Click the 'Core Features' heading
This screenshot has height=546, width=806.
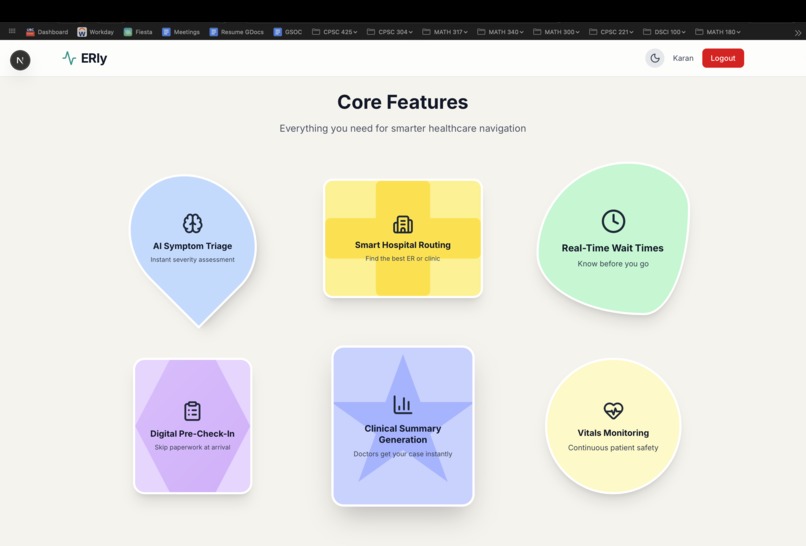pos(402,102)
